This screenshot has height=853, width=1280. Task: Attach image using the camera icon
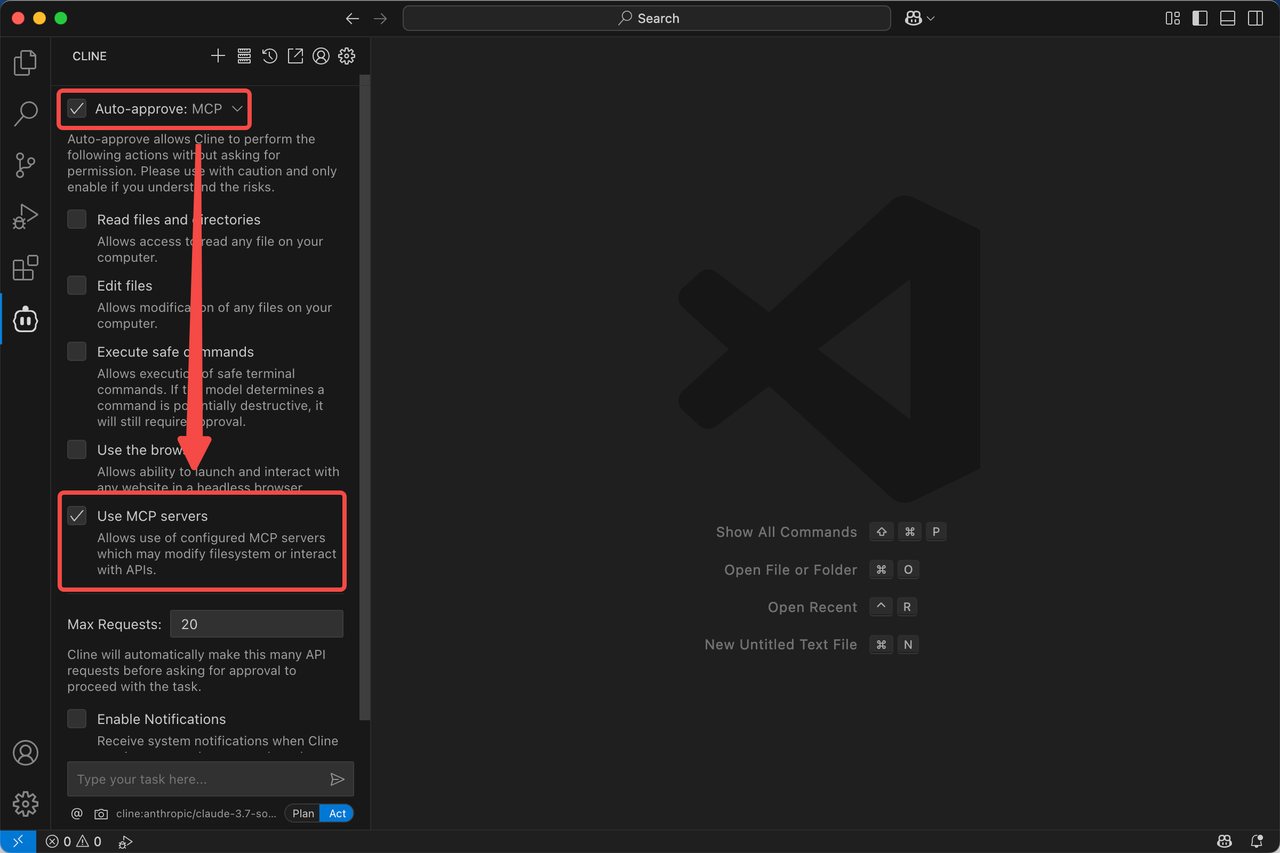pos(101,814)
